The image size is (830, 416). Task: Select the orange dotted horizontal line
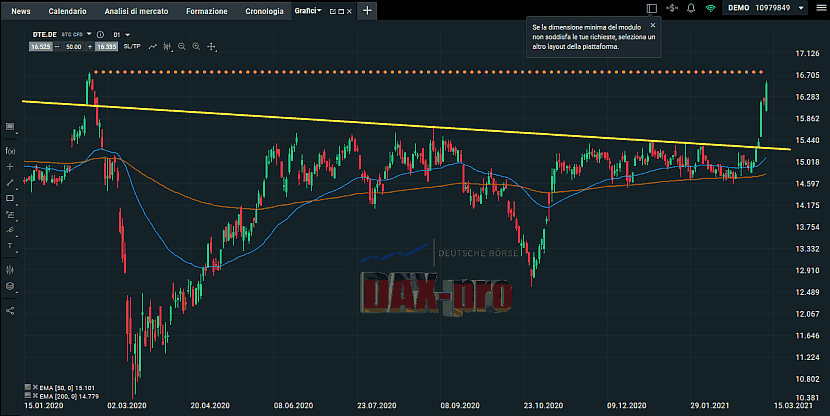pyautogui.click(x=428, y=71)
